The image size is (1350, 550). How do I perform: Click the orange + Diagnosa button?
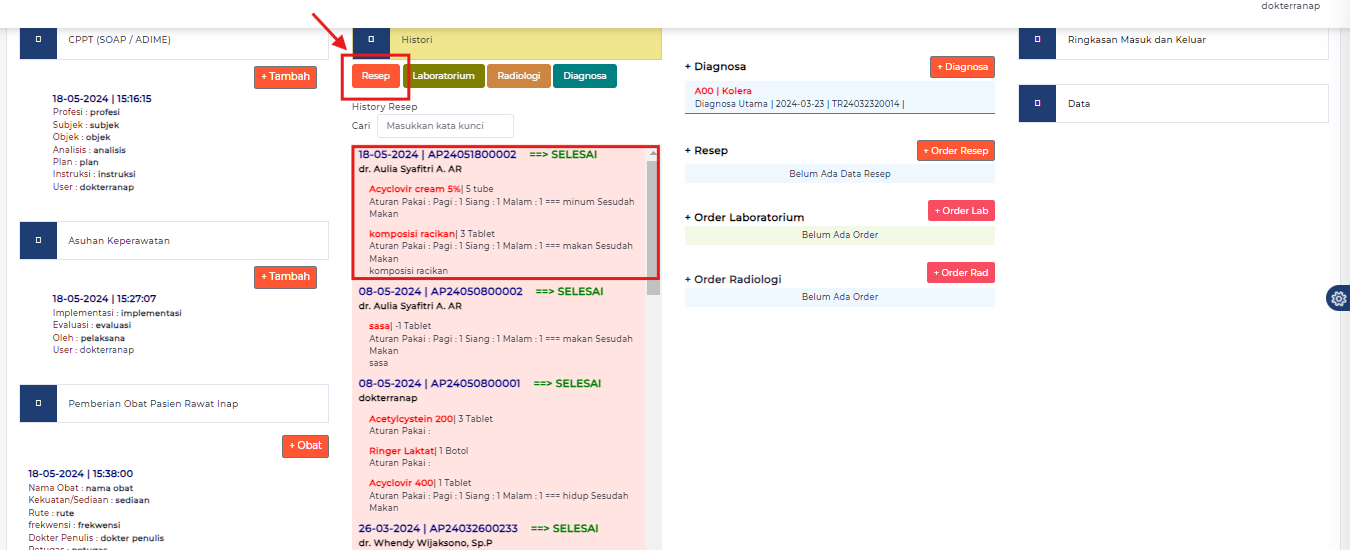(962, 67)
